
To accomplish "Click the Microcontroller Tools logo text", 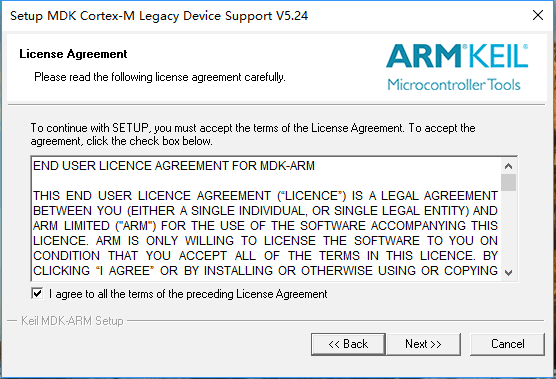I will pyautogui.click(x=454, y=85).
